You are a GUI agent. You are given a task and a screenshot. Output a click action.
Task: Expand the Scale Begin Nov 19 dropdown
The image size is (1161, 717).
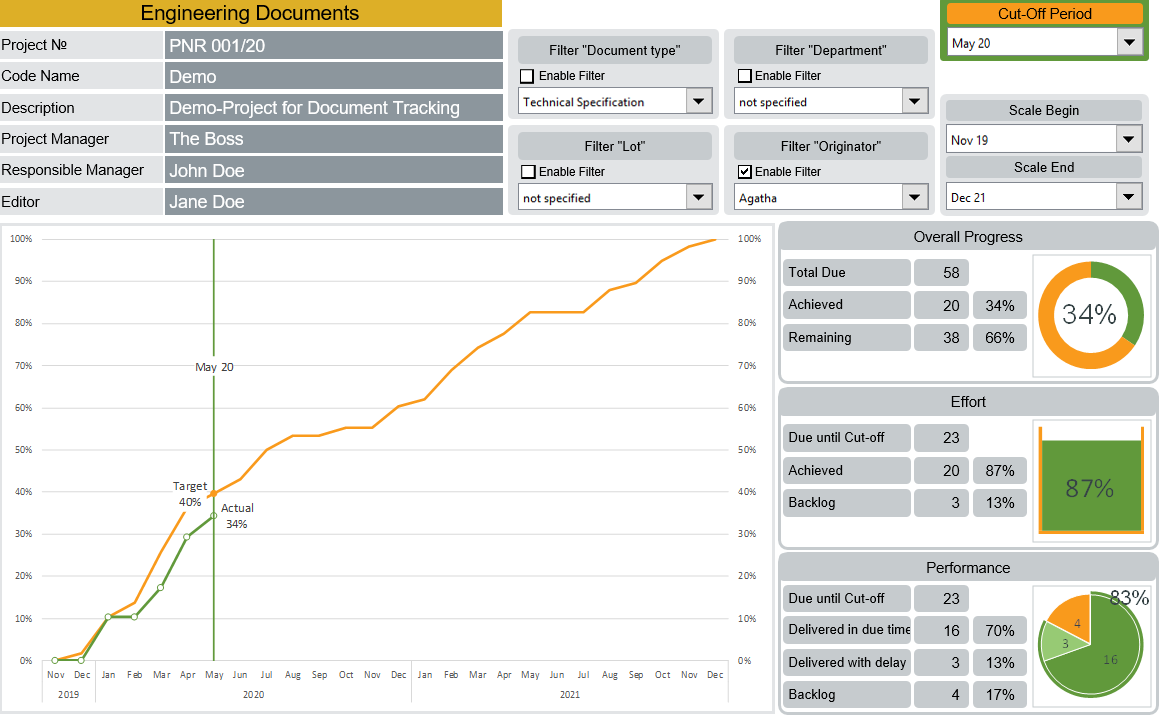click(1129, 139)
